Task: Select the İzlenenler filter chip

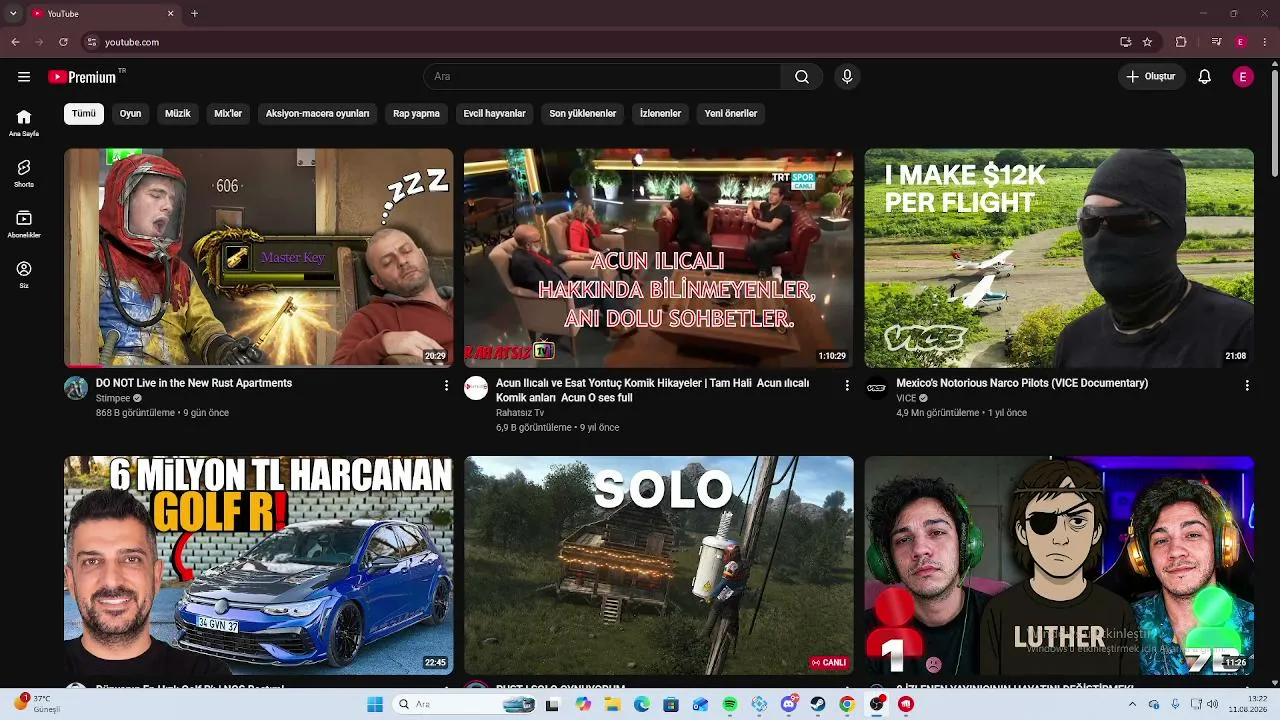Action: (x=660, y=114)
